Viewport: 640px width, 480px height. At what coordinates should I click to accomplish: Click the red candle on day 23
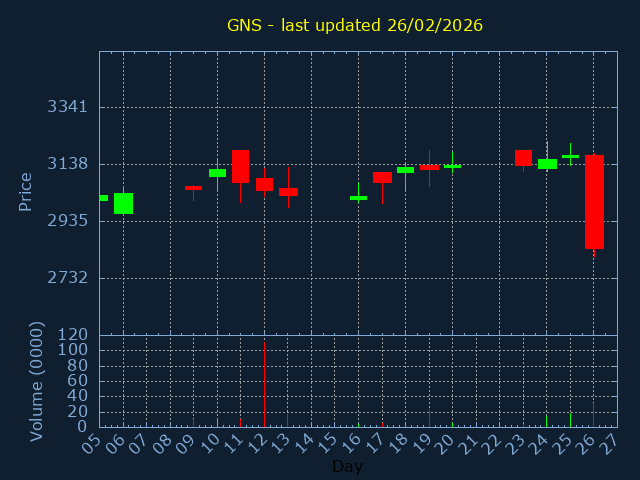[523, 157]
